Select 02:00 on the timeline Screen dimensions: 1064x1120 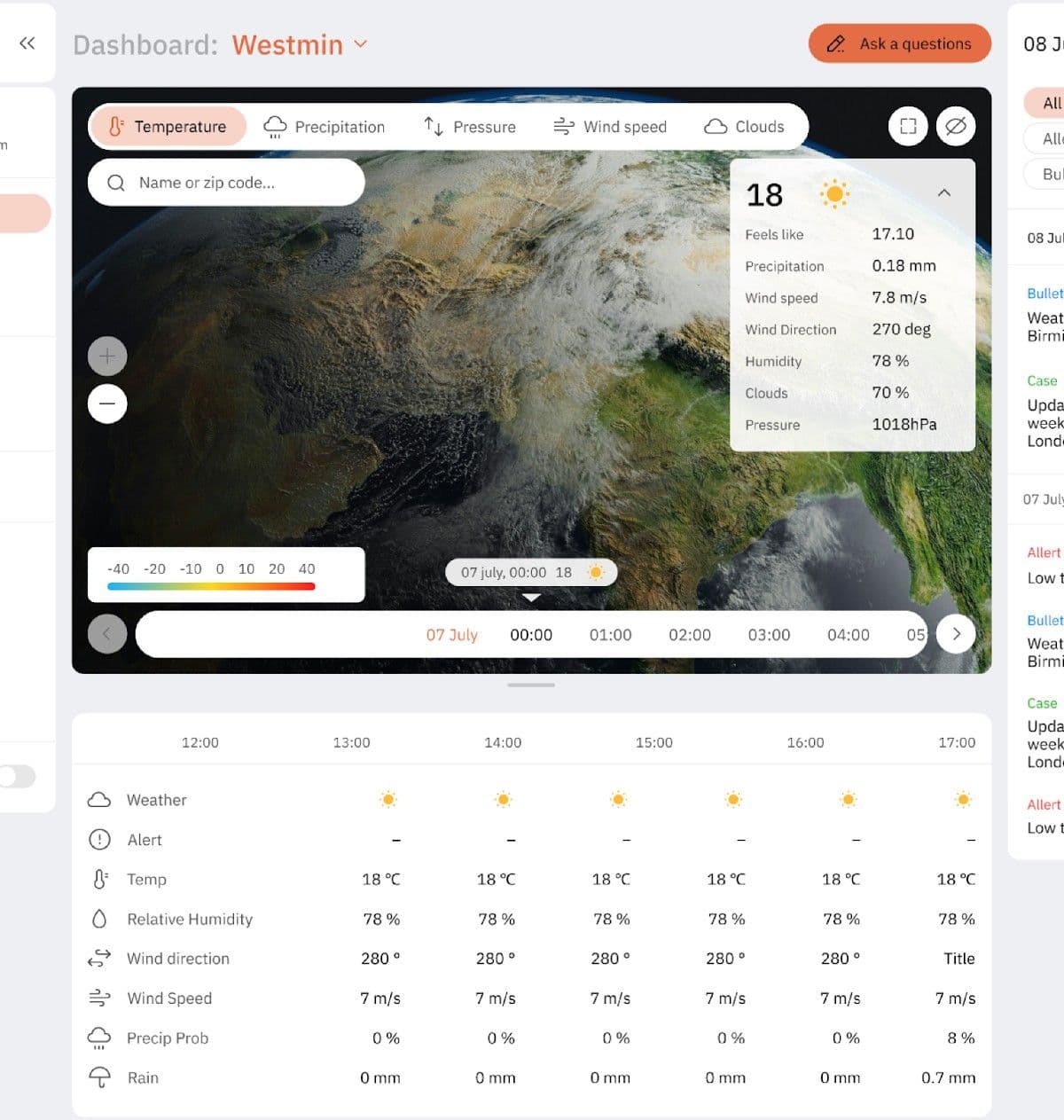tap(690, 635)
